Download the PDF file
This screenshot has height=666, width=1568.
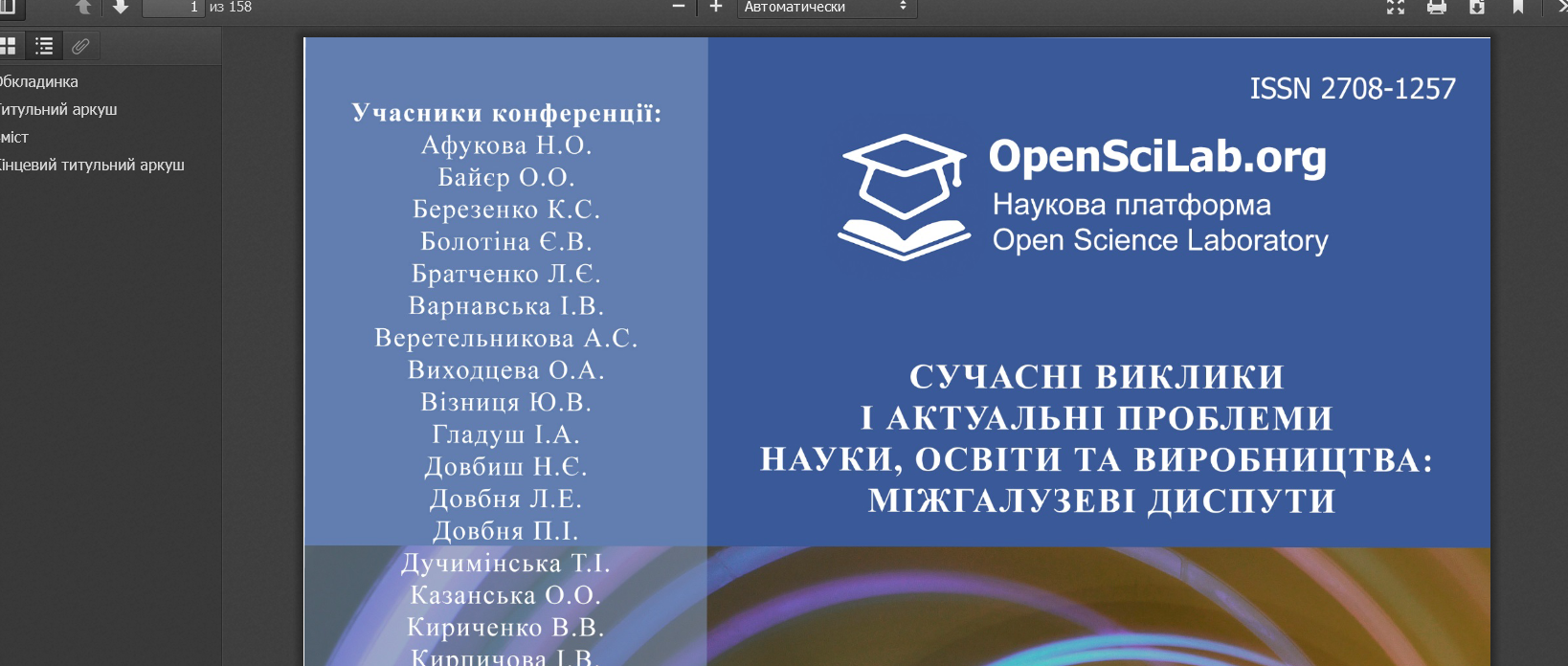1477,8
